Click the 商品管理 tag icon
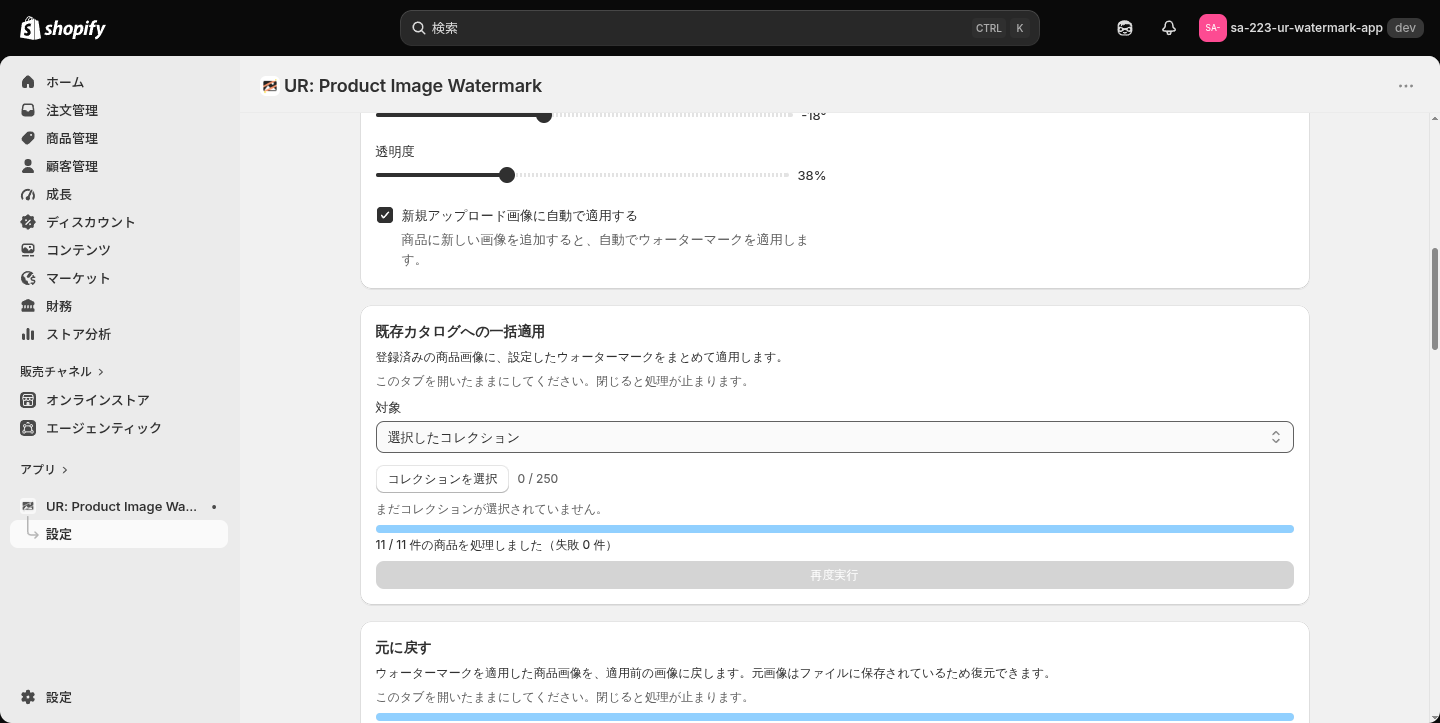 (28, 138)
